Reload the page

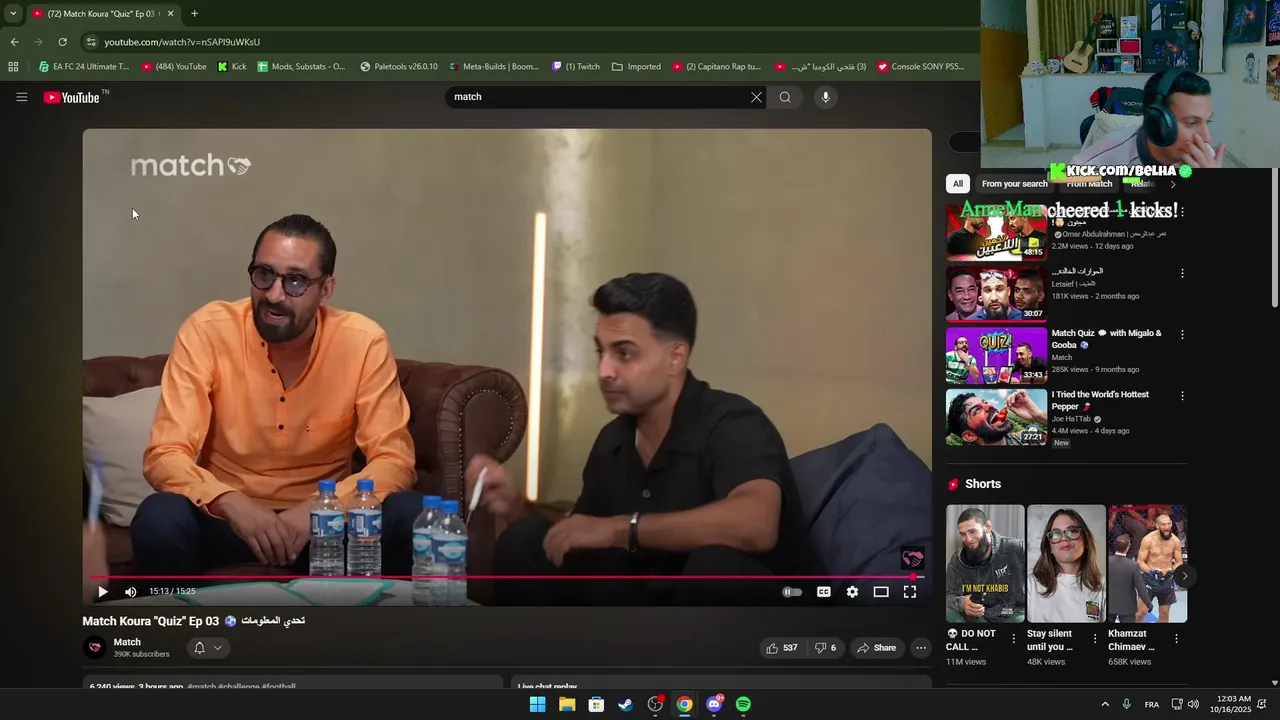(x=62, y=42)
